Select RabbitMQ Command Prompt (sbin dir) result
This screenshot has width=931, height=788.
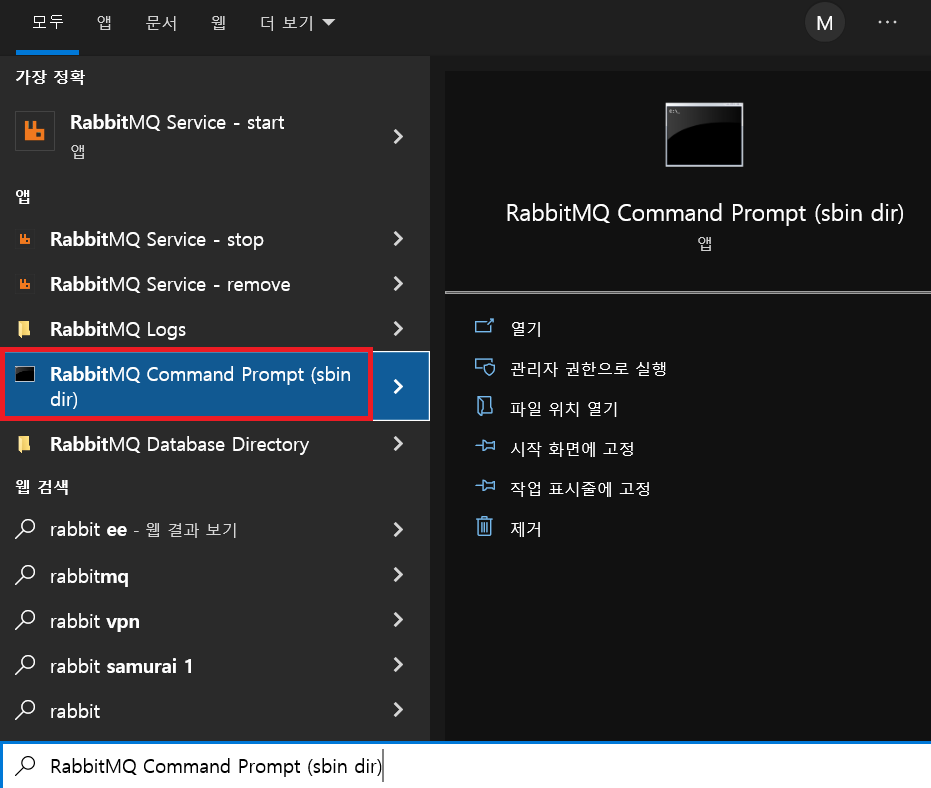[186, 385]
